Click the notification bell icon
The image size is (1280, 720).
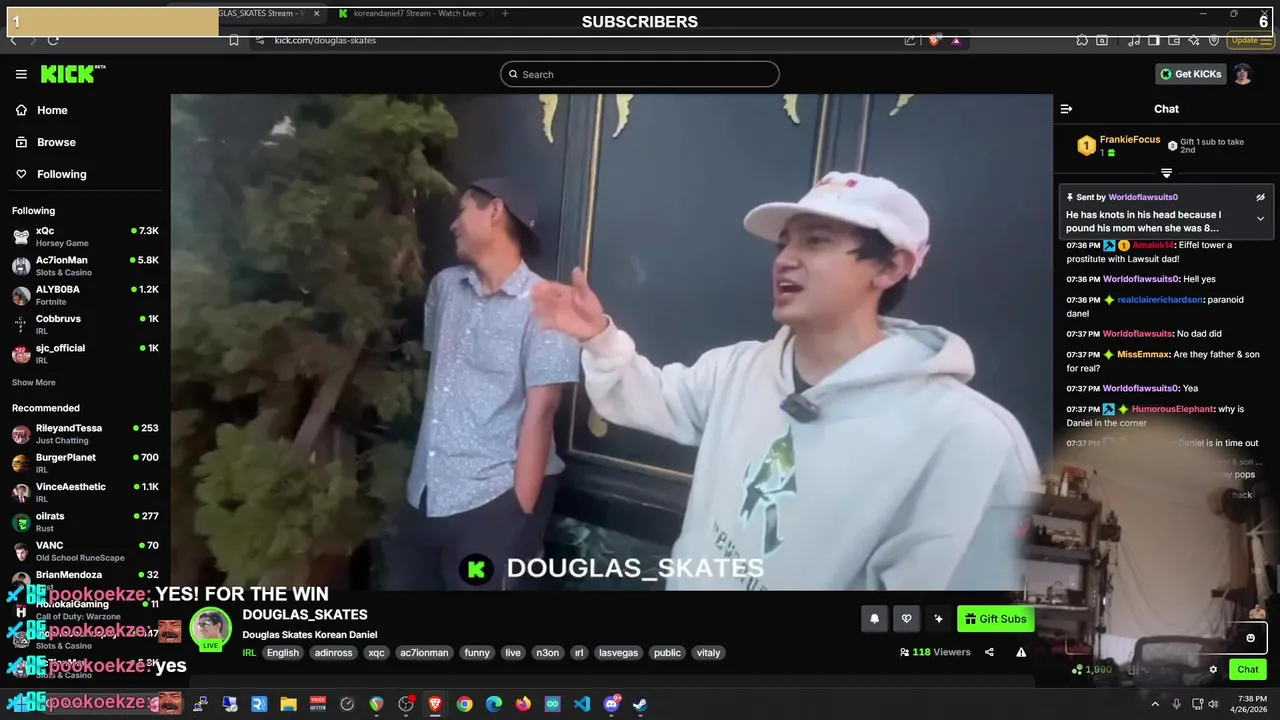click(x=874, y=619)
